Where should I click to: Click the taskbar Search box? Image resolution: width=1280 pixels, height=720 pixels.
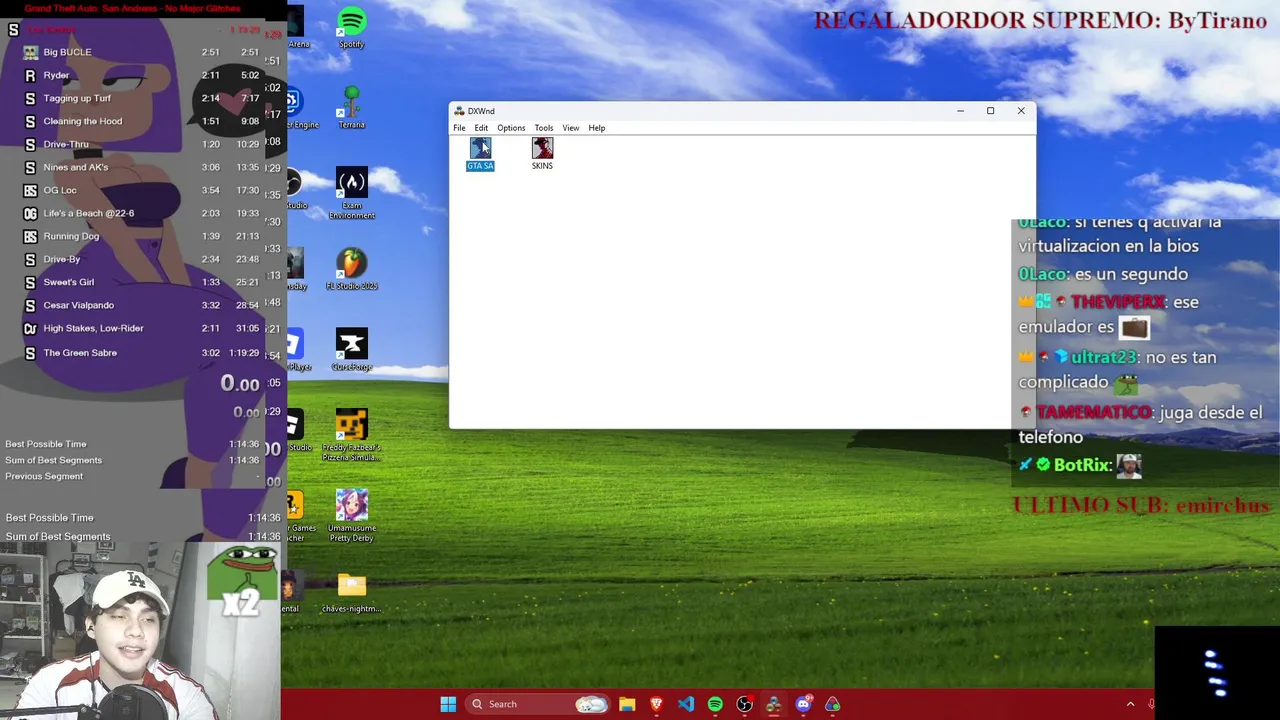click(x=538, y=704)
